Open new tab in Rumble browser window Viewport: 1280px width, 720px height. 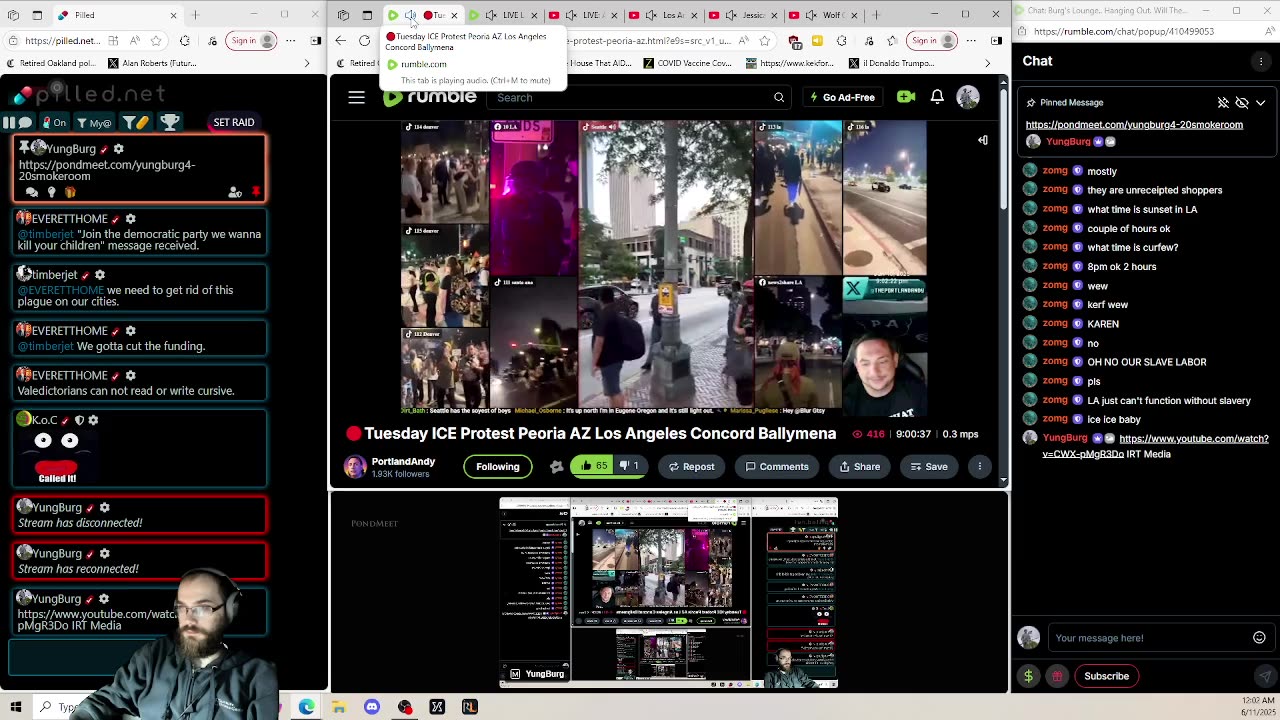click(x=876, y=15)
